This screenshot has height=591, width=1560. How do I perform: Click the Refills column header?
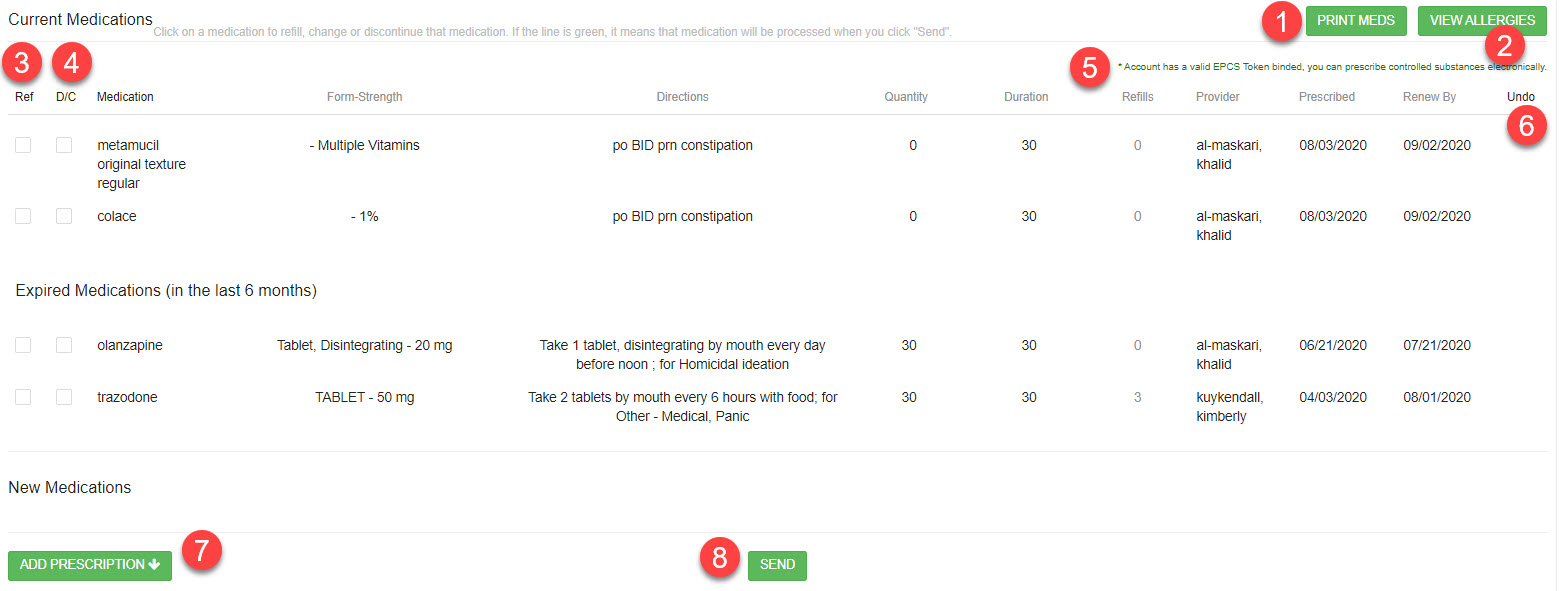1137,96
